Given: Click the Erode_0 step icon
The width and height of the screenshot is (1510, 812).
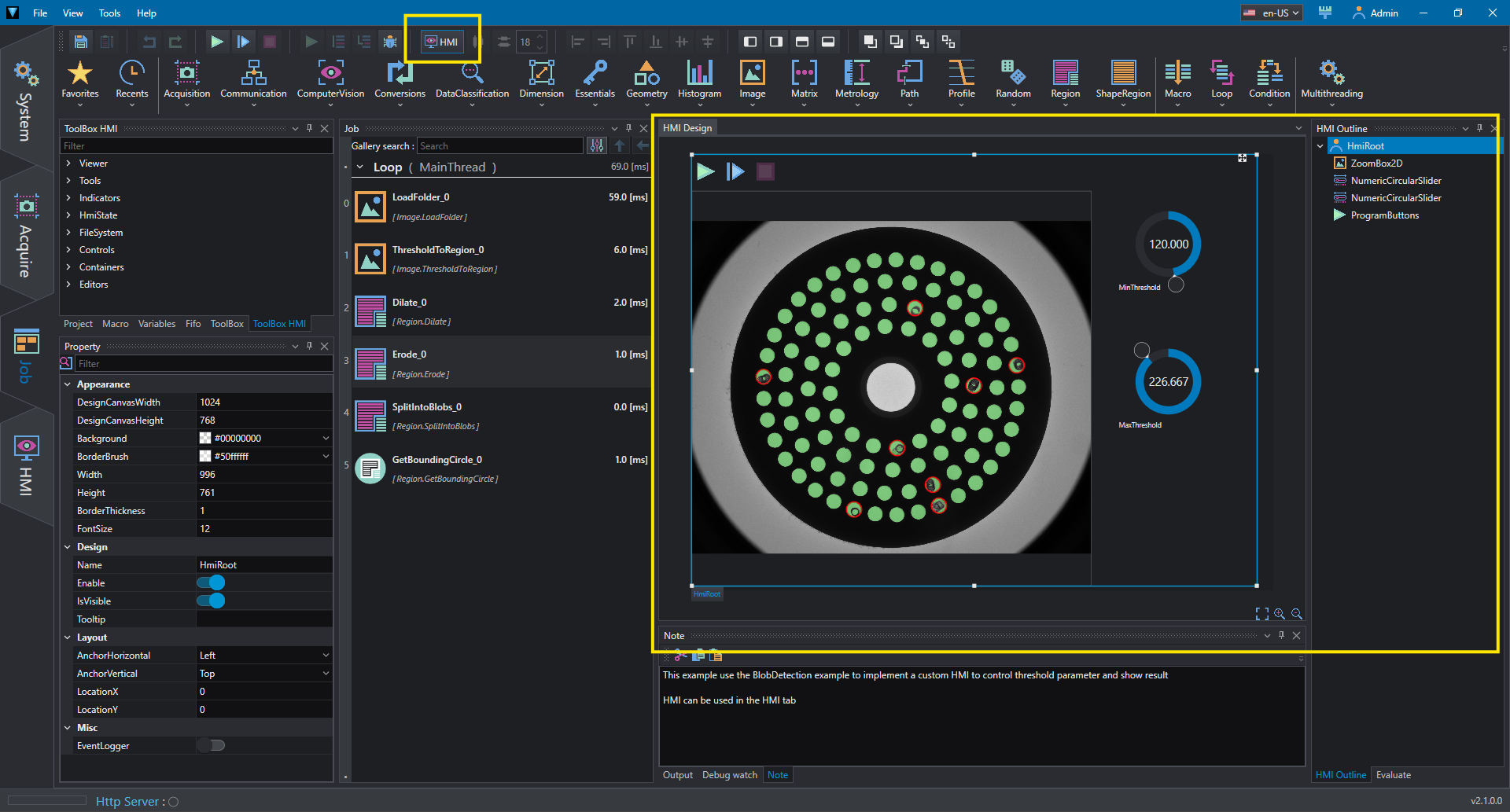Looking at the screenshot, I should pyautogui.click(x=370, y=364).
